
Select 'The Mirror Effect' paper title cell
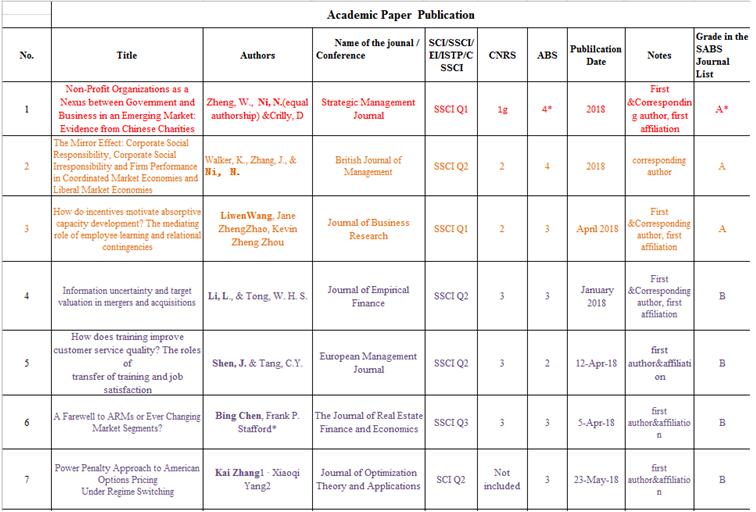click(x=126, y=166)
